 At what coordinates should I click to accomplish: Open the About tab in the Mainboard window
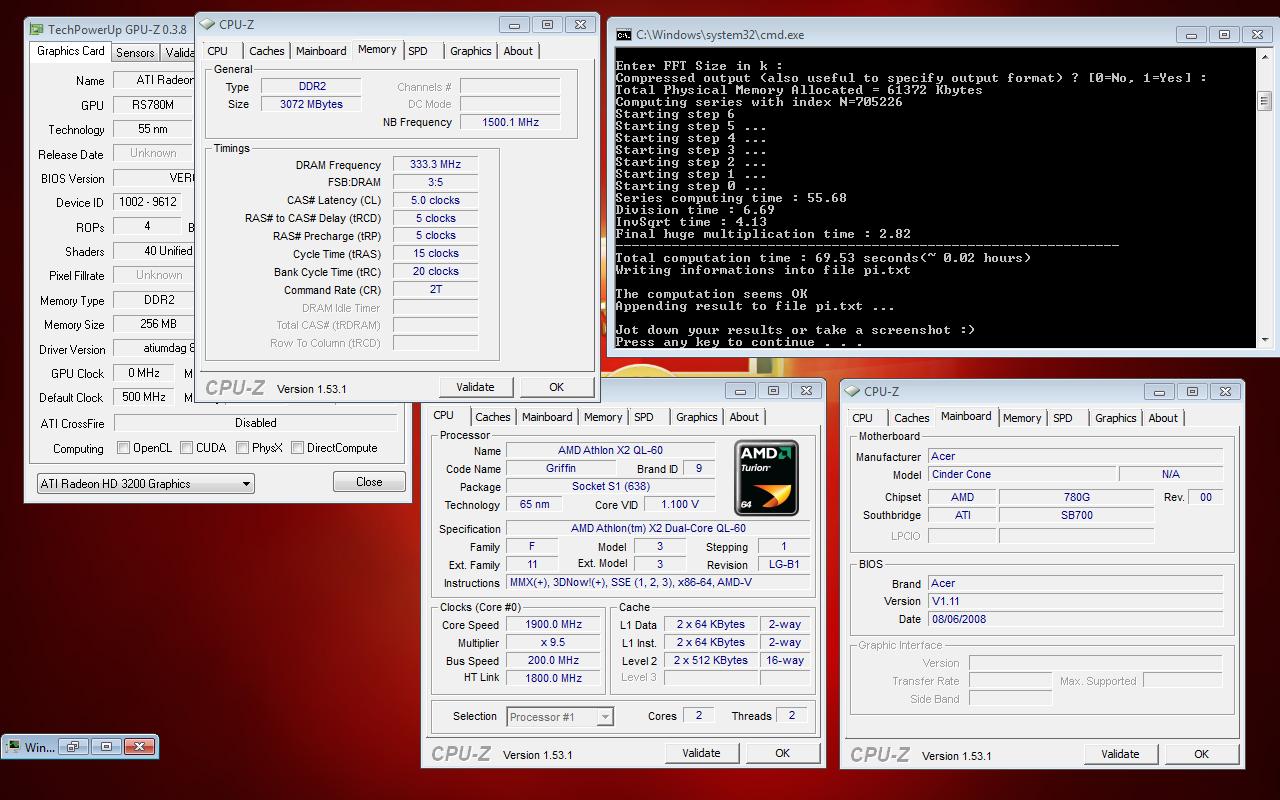coord(1163,418)
